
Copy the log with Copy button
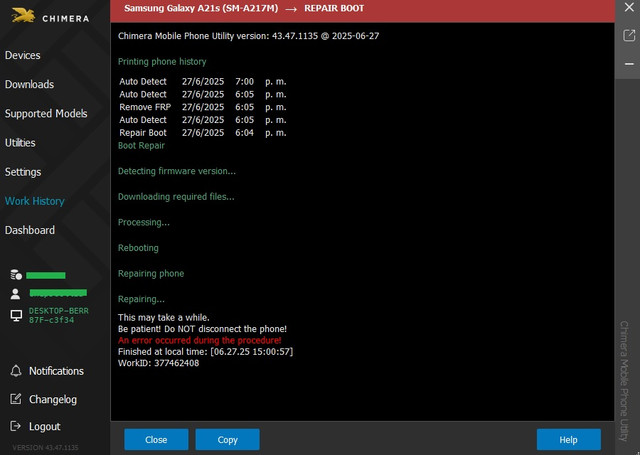227,439
